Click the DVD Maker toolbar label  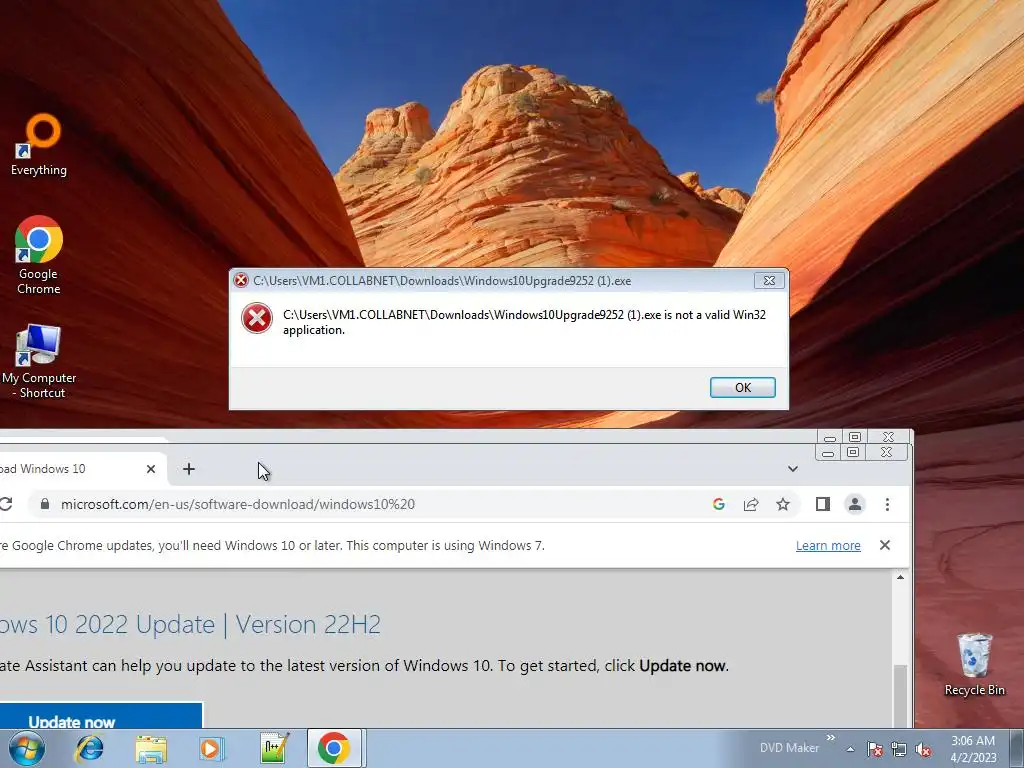[x=789, y=748]
